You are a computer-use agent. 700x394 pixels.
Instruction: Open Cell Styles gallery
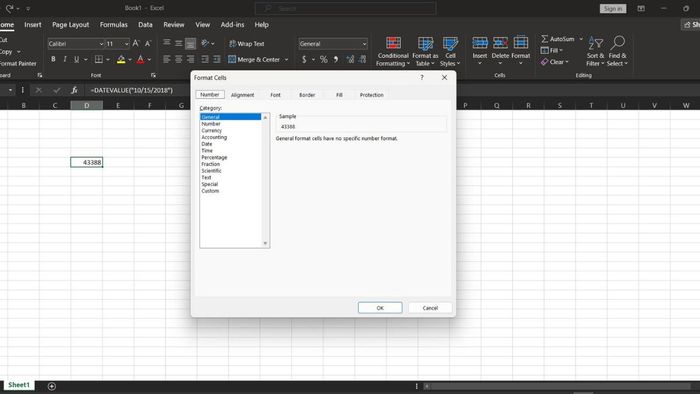click(x=450, y=51)
